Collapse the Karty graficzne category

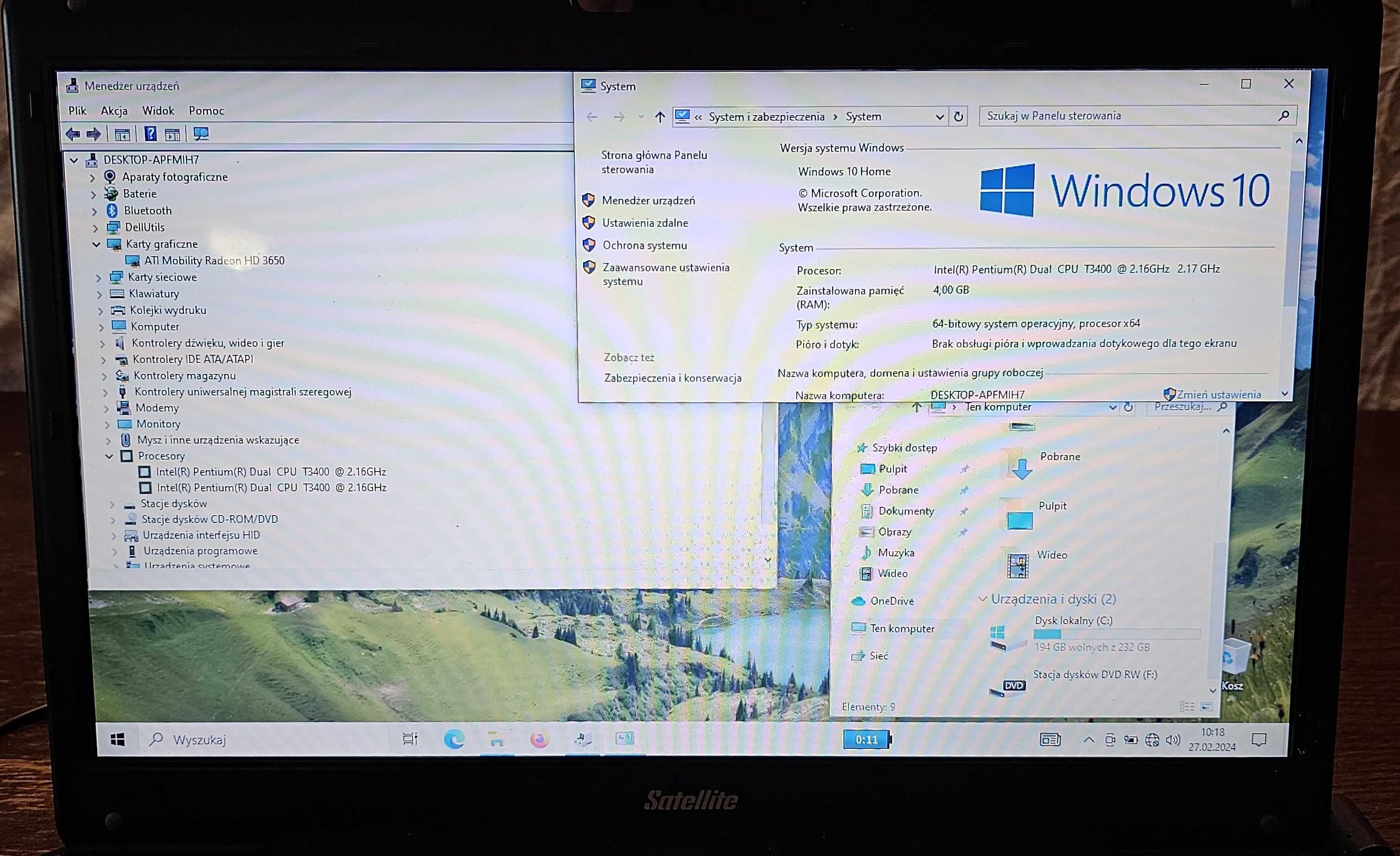(x=96, y=245)
